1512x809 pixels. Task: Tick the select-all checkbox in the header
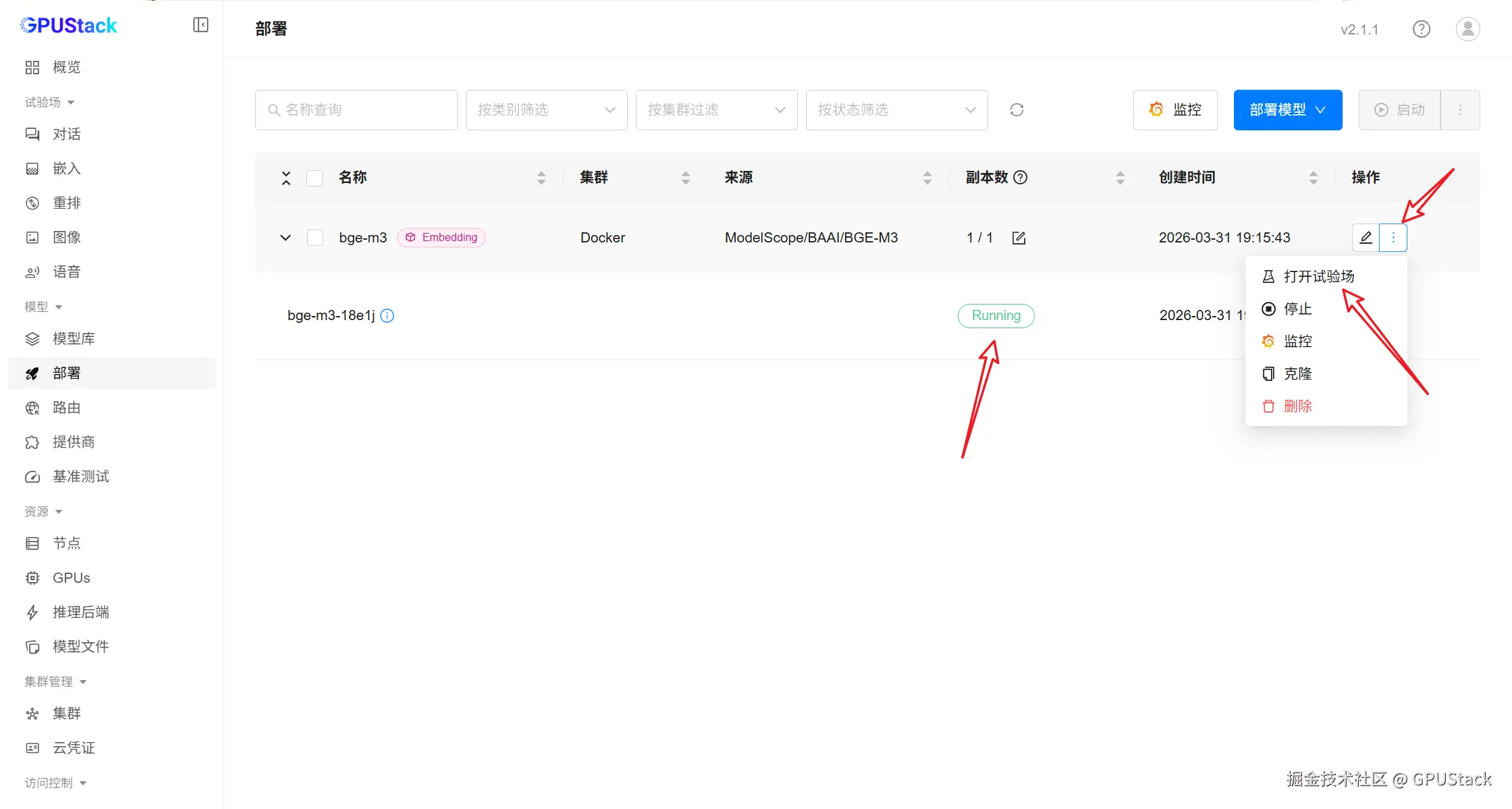click(x=315, y=178)
